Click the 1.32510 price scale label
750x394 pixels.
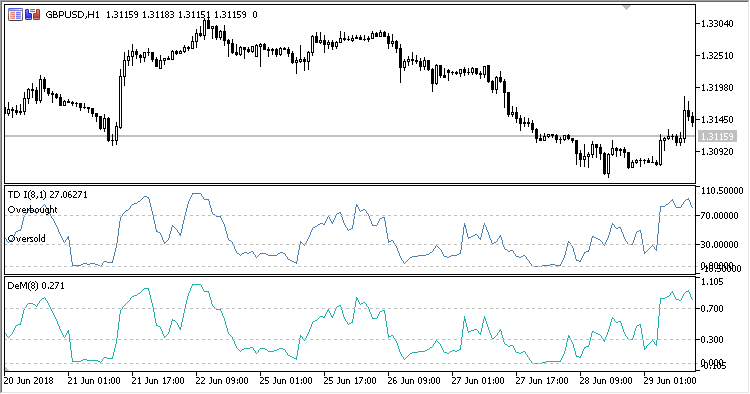[x=717, y=55]
